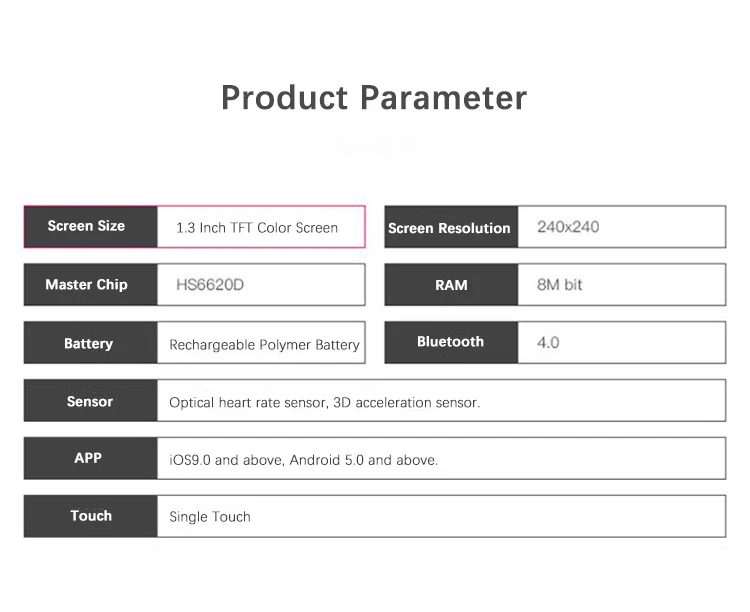Click the Product Parameter heading

373,98
